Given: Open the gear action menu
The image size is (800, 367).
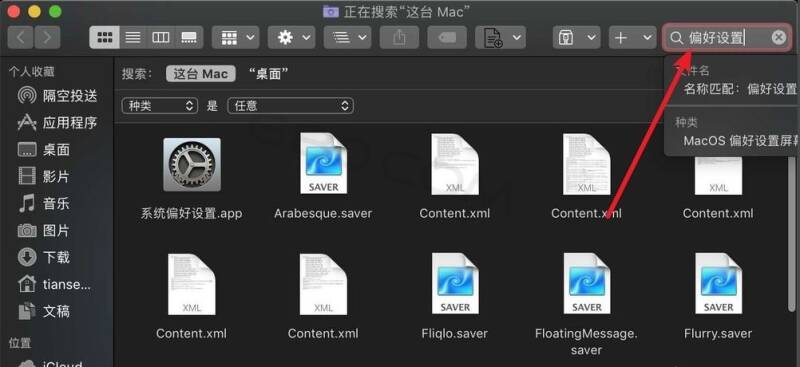Looking at the screenshot, I should 291,37.
